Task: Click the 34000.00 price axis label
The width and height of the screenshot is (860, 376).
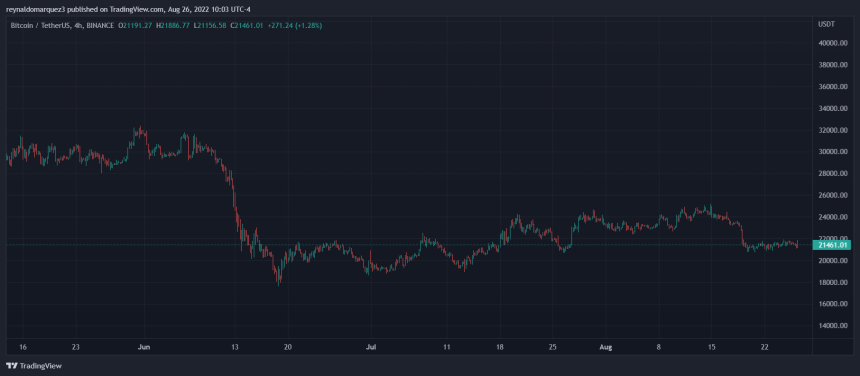Action: tap(833, 109)
